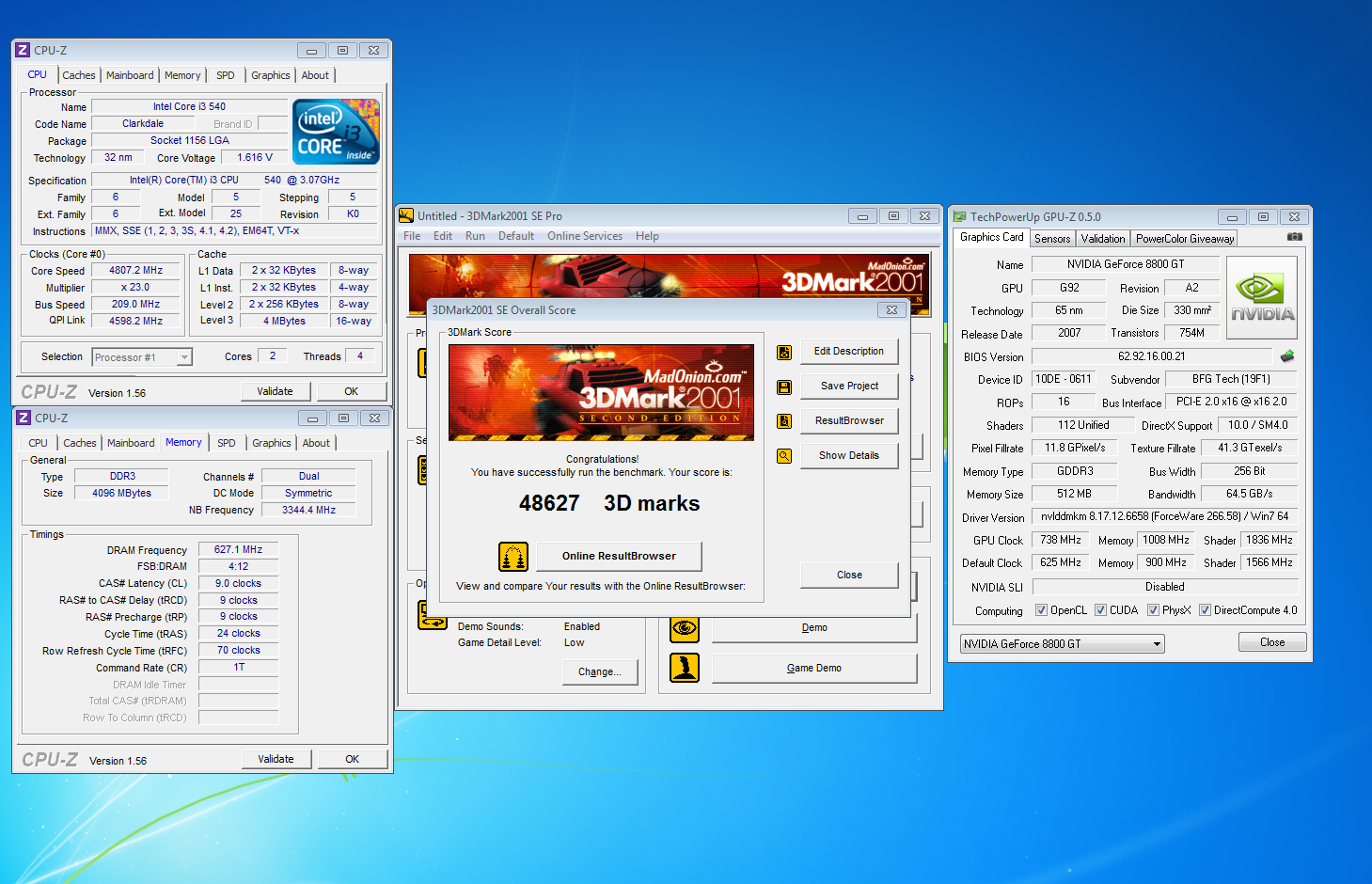
Task: Click the DRAM Frequency 627.1 MHz field
Action: coord(238,549)
